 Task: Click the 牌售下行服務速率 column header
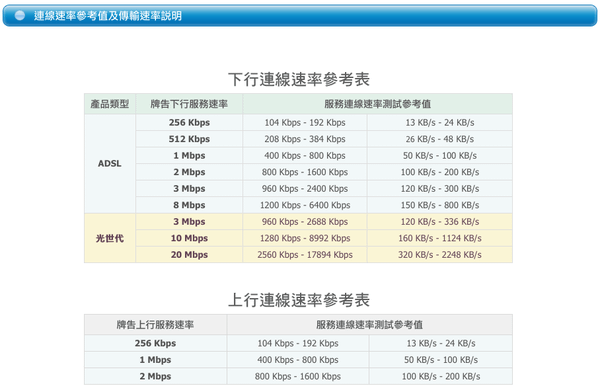click(189, 104)
